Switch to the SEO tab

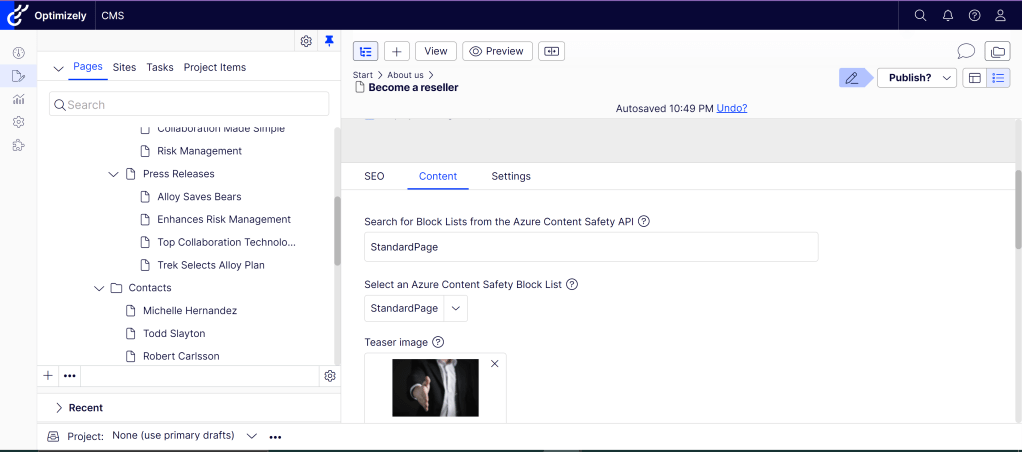[x=374, y=176]
